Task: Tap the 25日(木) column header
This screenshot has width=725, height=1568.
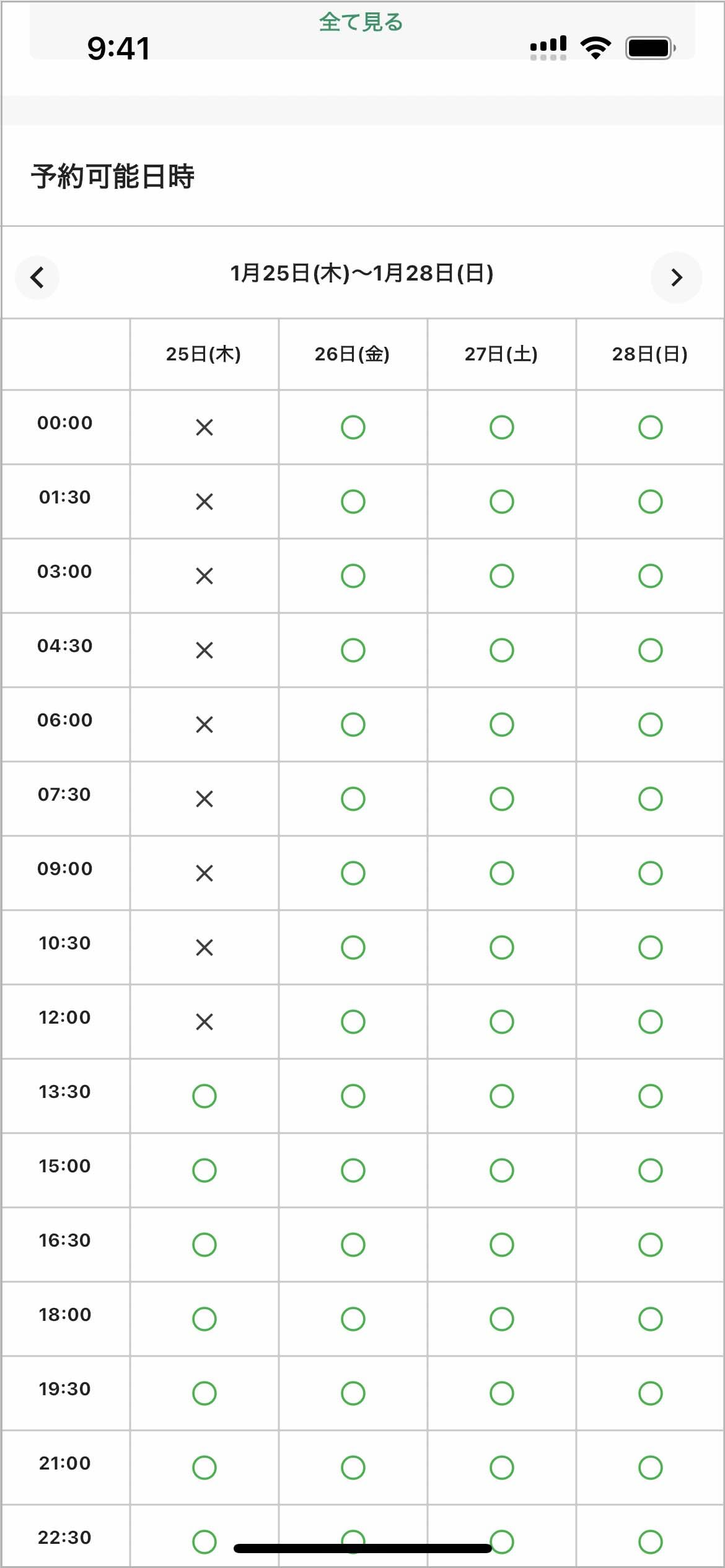Action: (203, 354)
